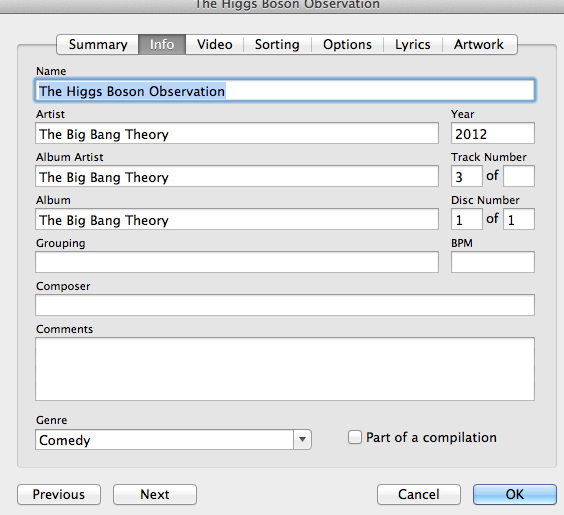This screenshot has width=564, height=515.
Task: Switch to the Lyrics tab
Action: (413, 45)
